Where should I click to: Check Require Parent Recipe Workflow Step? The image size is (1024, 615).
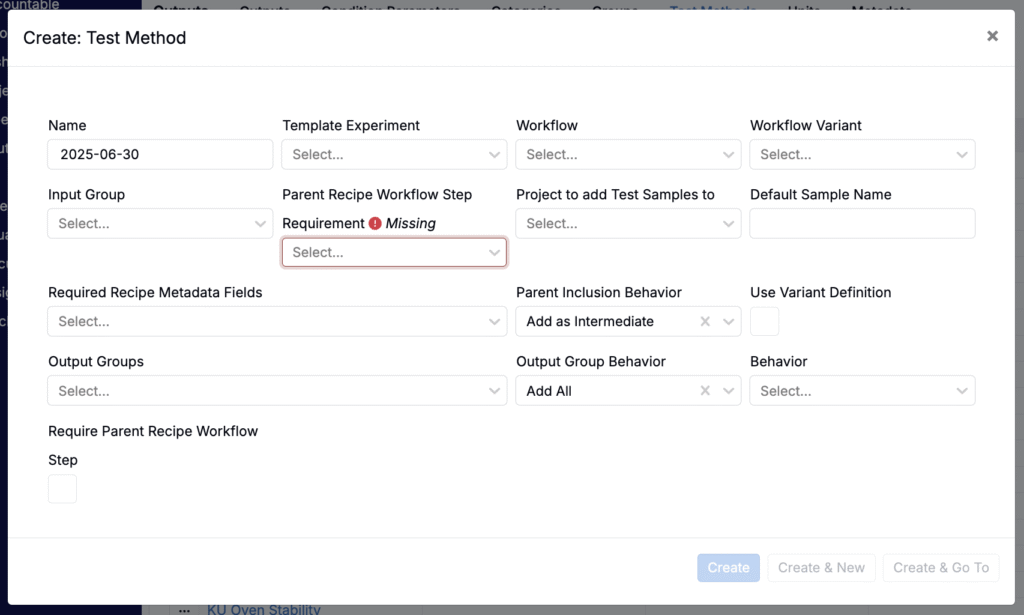(62, 489)
